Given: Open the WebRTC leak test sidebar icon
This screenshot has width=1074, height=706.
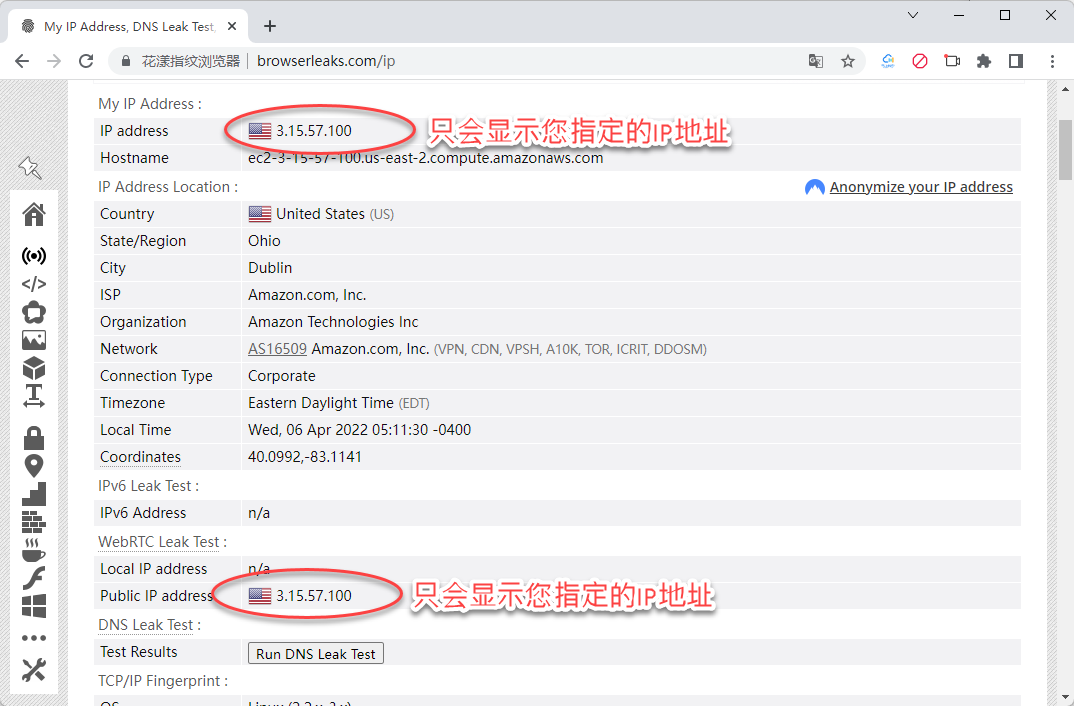Looking at the screenshot, I should tap(34, 312).
